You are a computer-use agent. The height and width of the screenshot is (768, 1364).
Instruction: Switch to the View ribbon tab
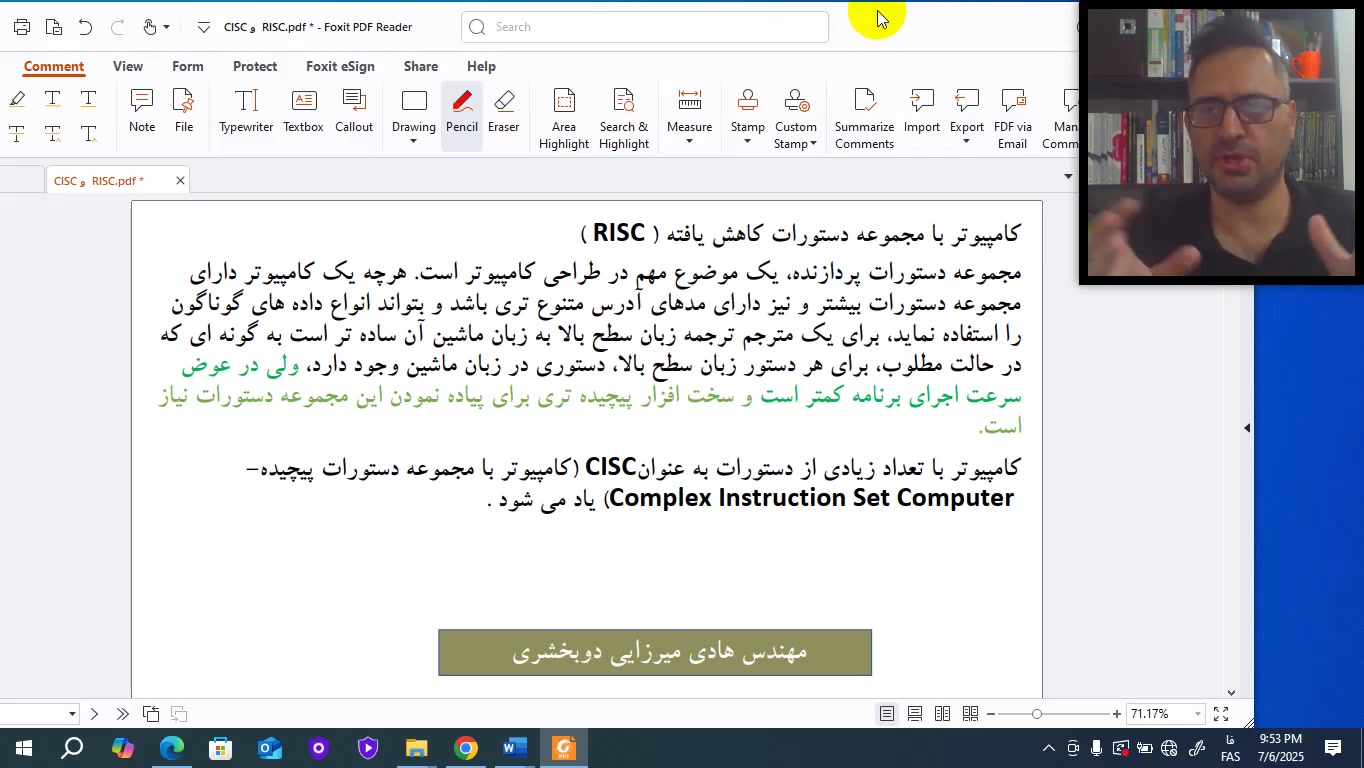tap(128, 66)
